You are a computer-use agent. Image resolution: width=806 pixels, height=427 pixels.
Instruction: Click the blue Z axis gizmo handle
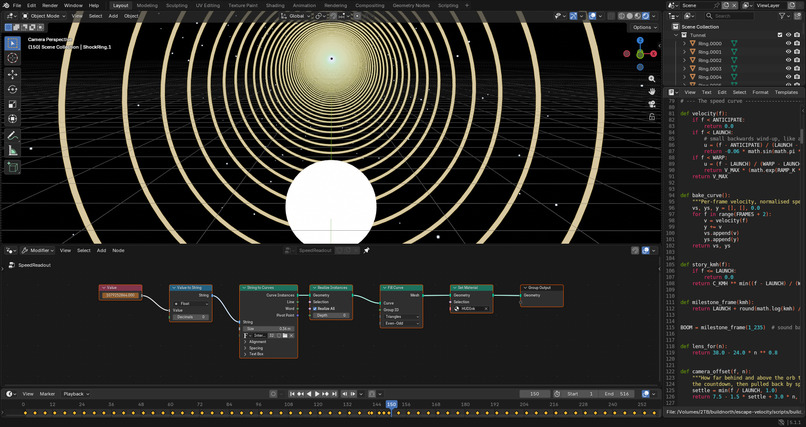640,40
